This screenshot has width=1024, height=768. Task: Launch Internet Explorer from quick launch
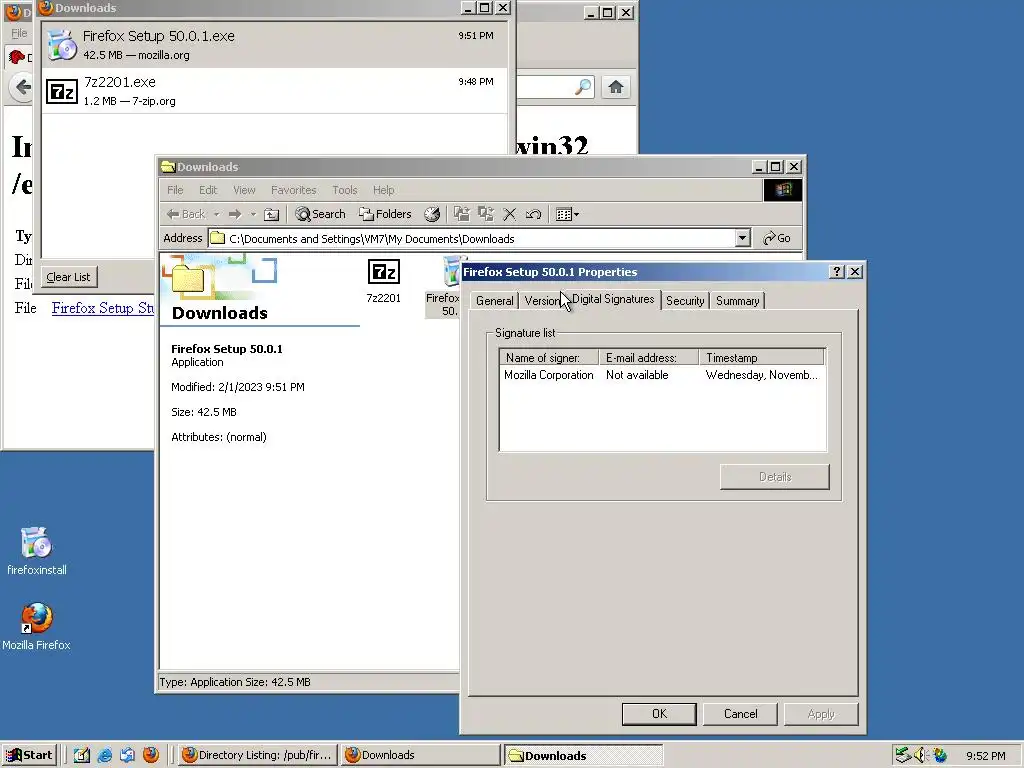pyautogui.click(x=104, y=755)
